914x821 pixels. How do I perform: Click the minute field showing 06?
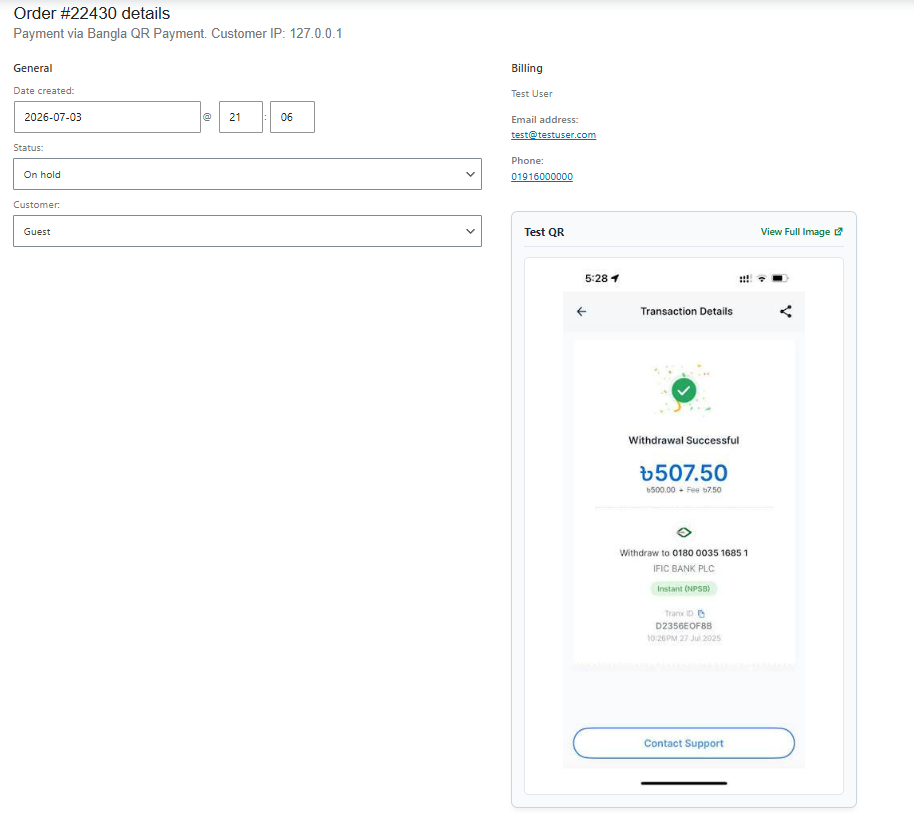click(x=292, y=117)
